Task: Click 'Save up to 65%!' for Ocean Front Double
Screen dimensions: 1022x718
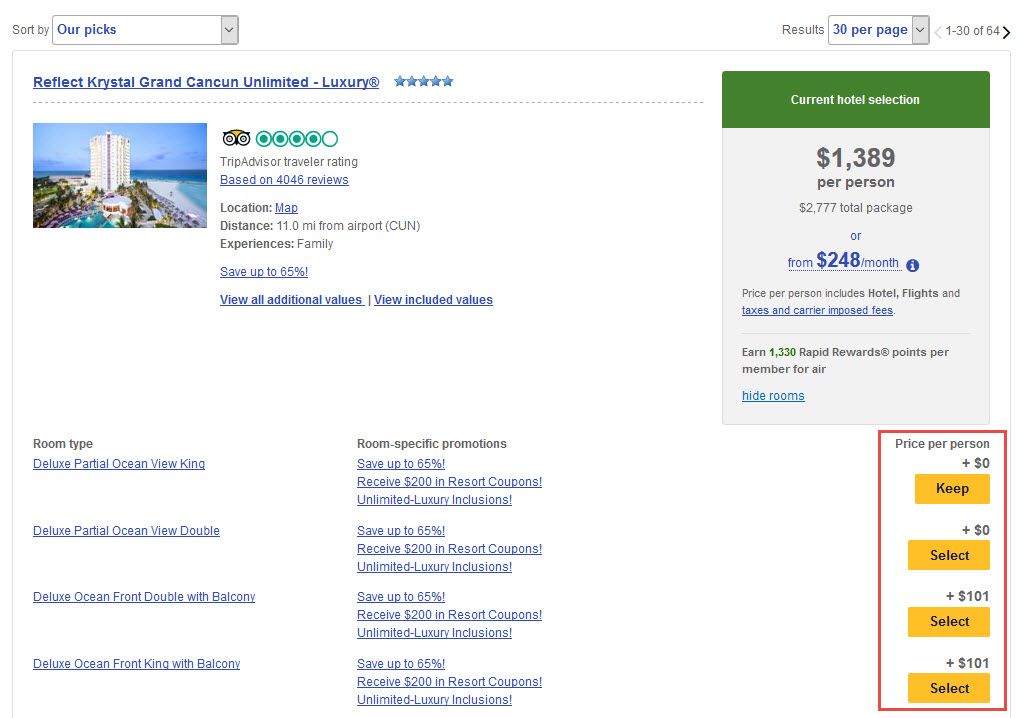Action: coord(401,597)
